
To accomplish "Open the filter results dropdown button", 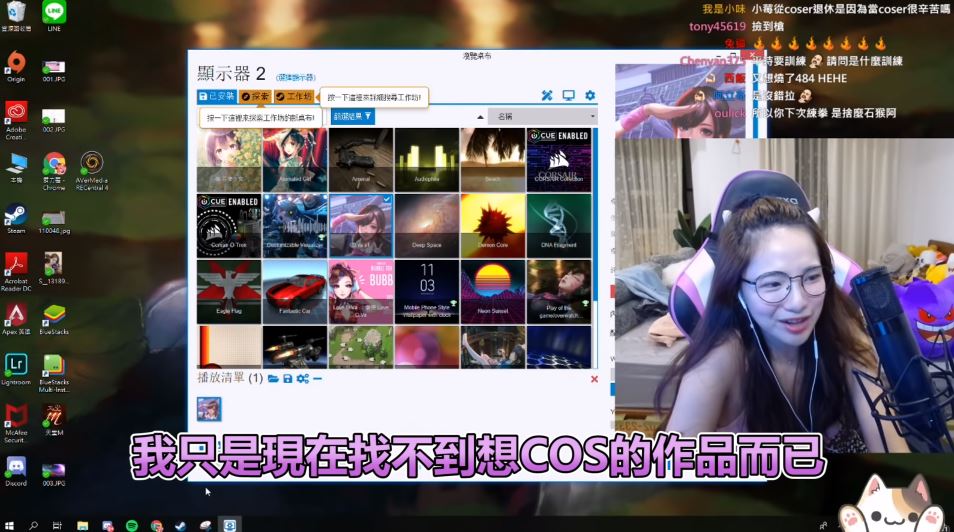I will [353, 117].
